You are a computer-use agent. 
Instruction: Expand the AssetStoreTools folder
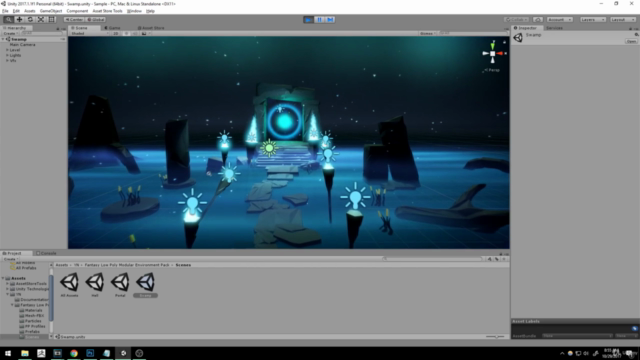[7, 284]
